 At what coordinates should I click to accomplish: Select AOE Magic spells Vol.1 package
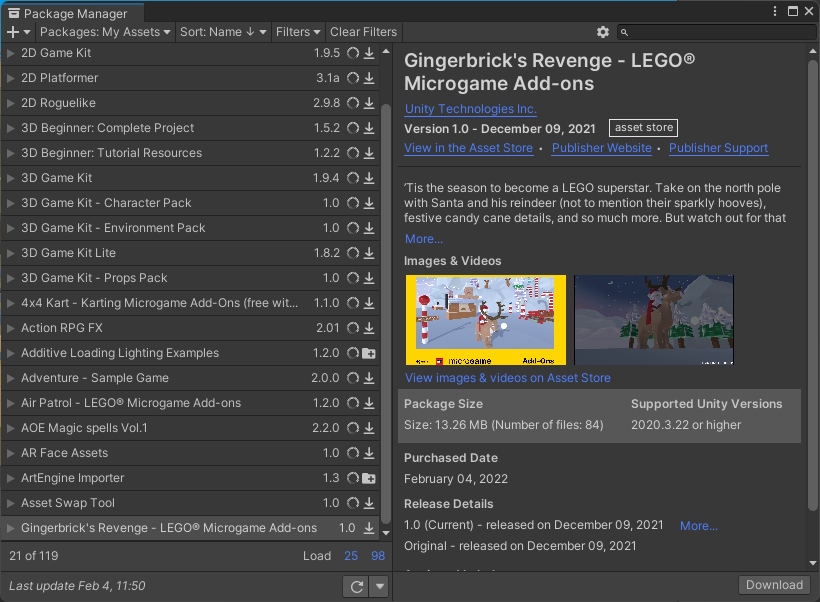click(190, 428)
